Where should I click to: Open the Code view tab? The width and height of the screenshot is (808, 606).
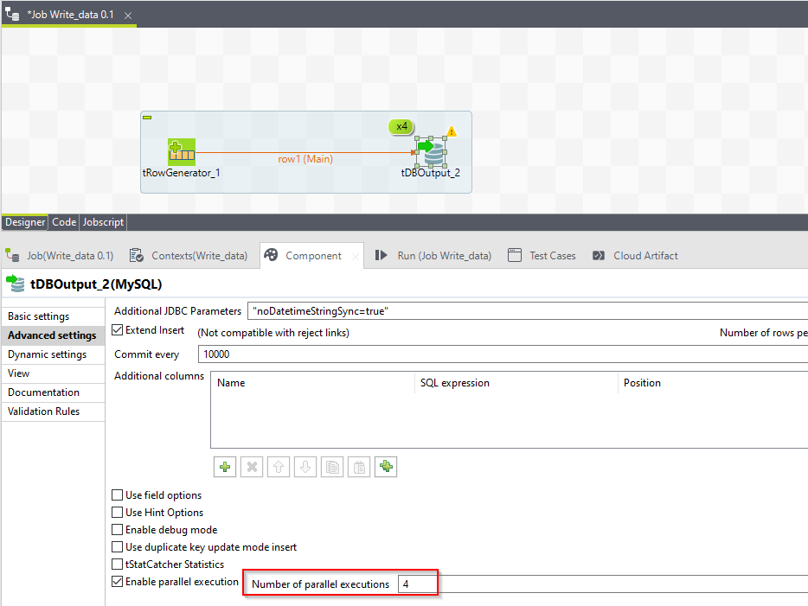pyautogui.click(x=64, y=222)
